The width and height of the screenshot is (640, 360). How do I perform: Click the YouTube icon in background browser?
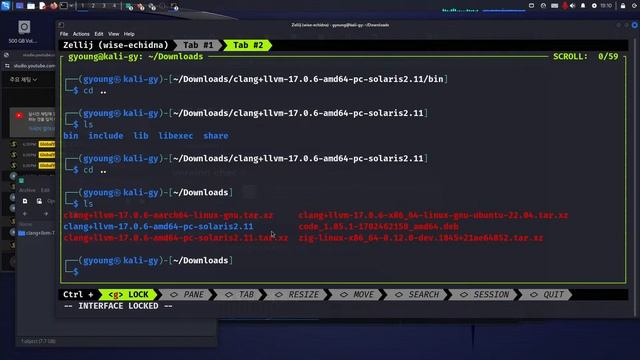click(19, 116)
